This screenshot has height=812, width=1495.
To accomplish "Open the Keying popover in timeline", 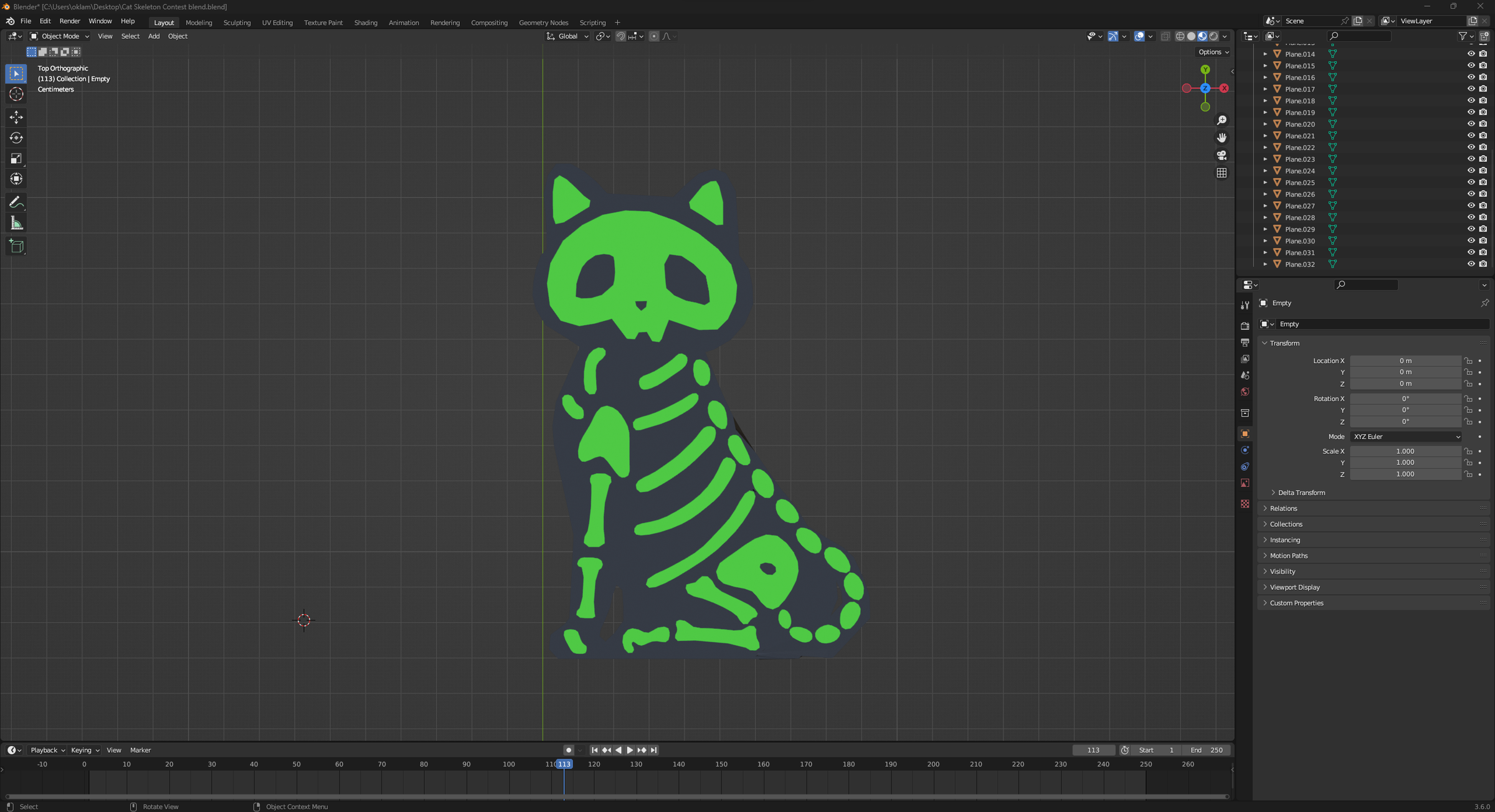I will [x=85, y=750].
